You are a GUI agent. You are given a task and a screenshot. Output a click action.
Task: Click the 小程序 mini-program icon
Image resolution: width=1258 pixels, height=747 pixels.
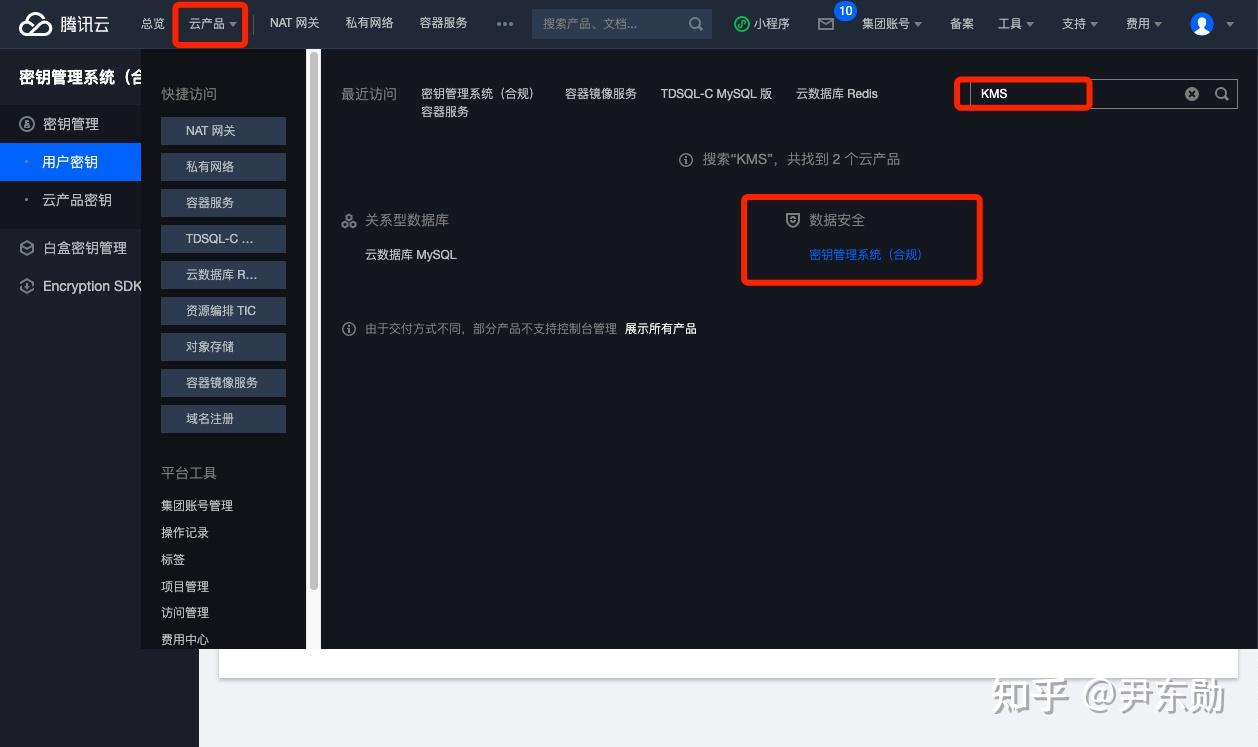741,23
